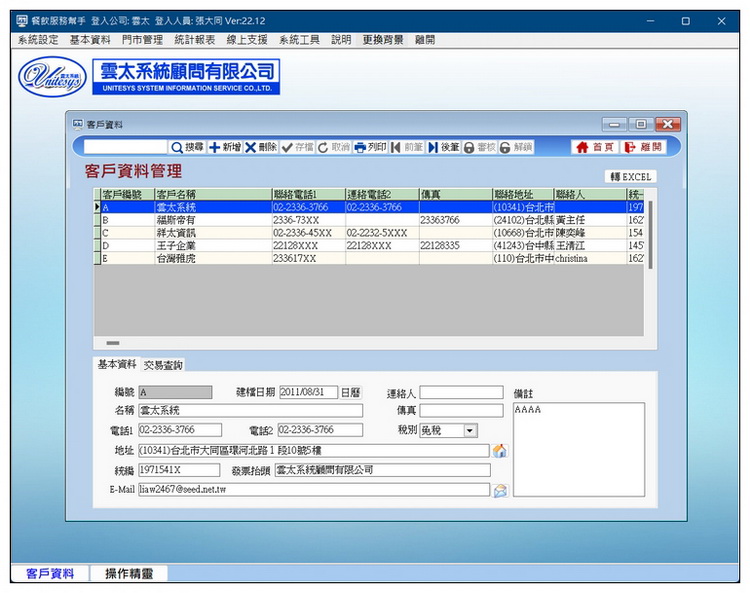Viewport: 750px width, 593px height.
Task: Click the 統編 field 1971541X
Action: click(179, 470)
